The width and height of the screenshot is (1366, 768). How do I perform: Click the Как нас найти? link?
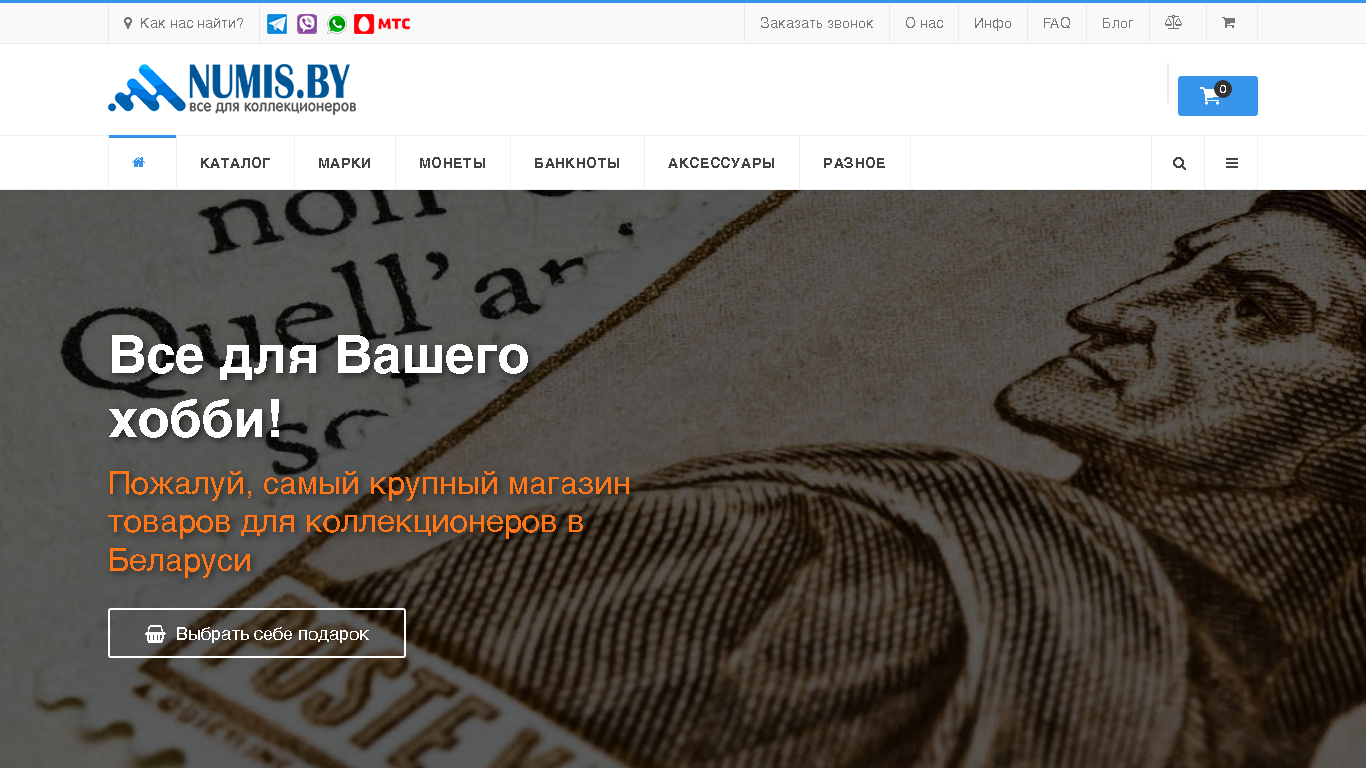click(x=184, y=23)
